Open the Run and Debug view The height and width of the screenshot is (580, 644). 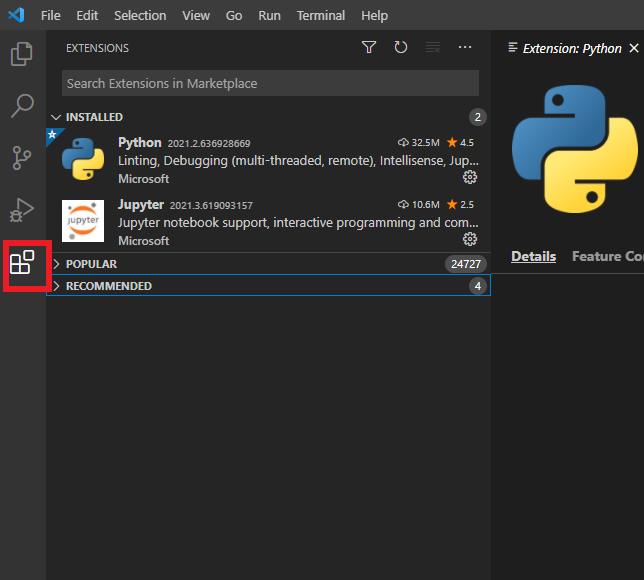click(22, 210)
